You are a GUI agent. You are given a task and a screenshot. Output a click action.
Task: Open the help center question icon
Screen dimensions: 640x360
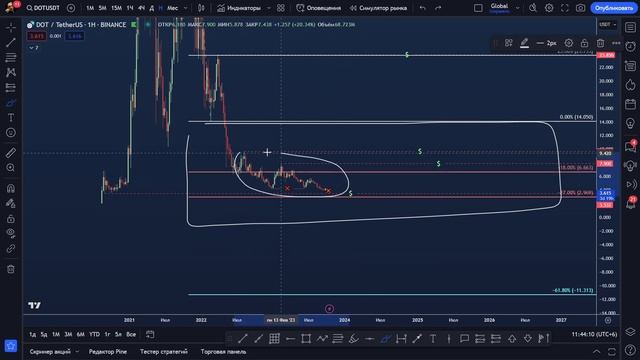click(x=631, y=350)
